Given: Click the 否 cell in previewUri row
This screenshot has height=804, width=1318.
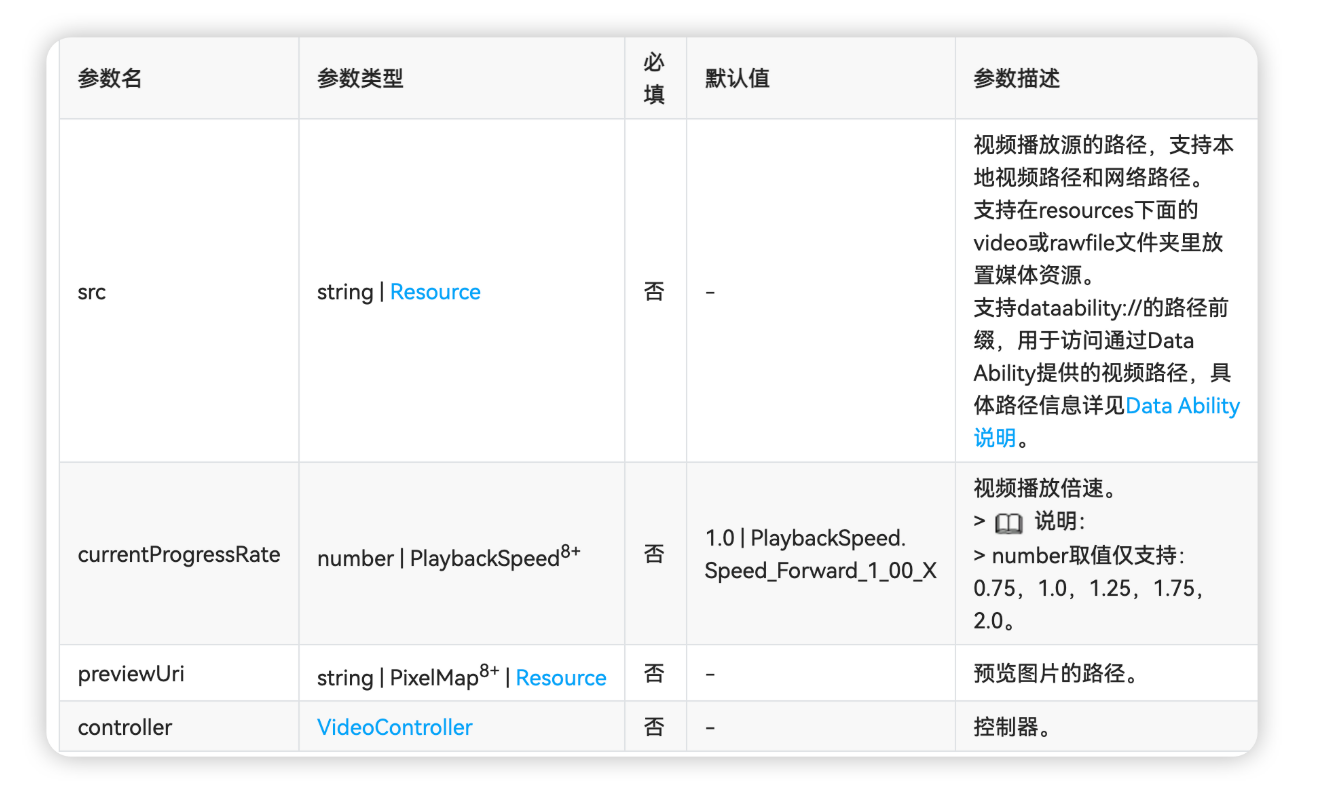Looking at the screenshot, I should [x=654, y=674].
